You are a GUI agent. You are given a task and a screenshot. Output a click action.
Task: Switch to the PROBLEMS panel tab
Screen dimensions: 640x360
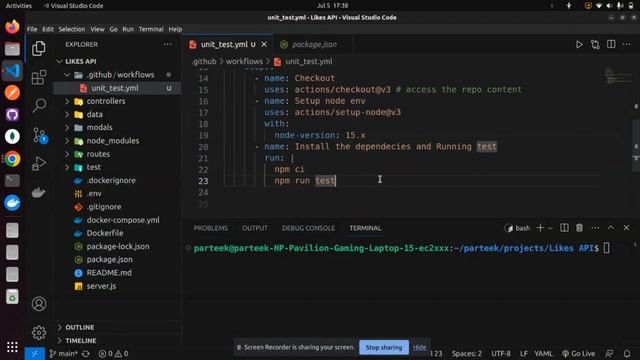(211, 228)
